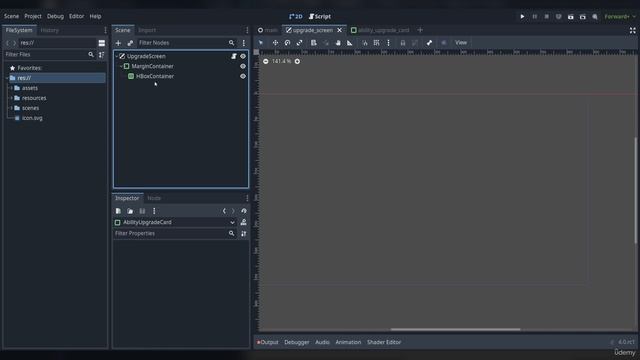
Task: Open the Scene menu
Action: click(x=11, y=16)
